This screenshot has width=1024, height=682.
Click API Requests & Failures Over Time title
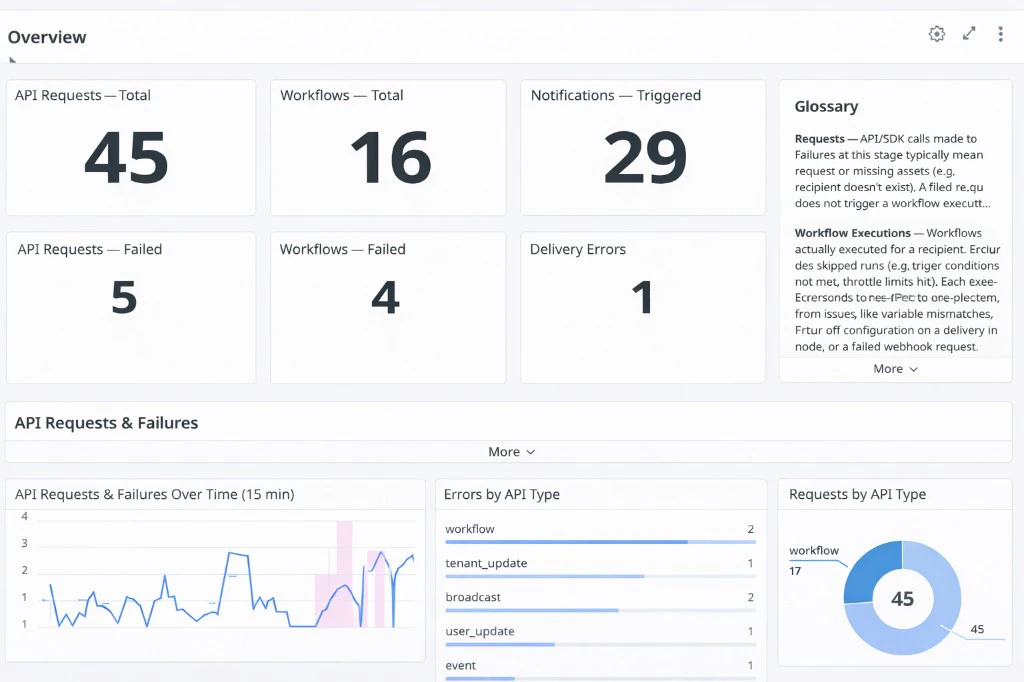tap(155, 495)
